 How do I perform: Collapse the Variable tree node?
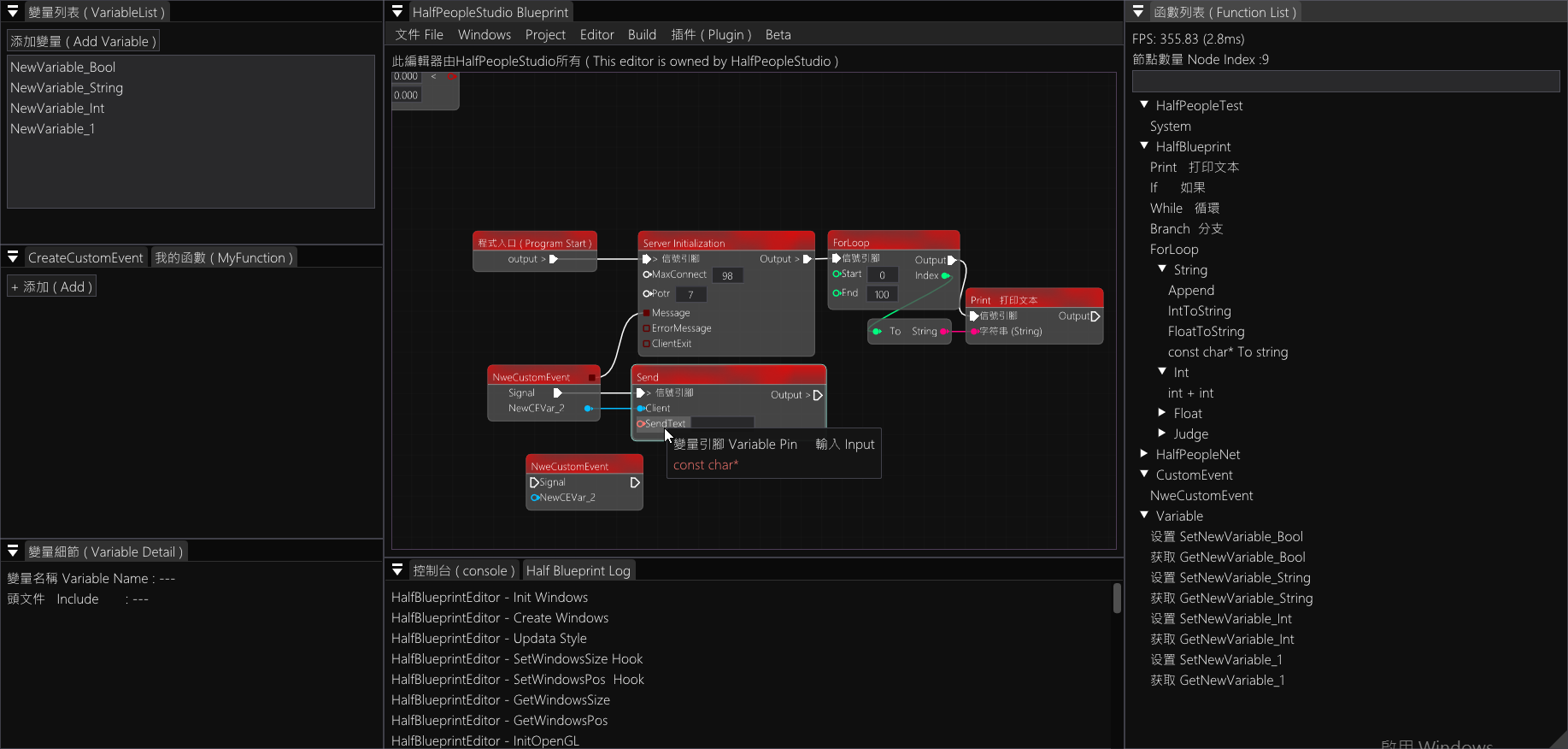[1144, 515]
